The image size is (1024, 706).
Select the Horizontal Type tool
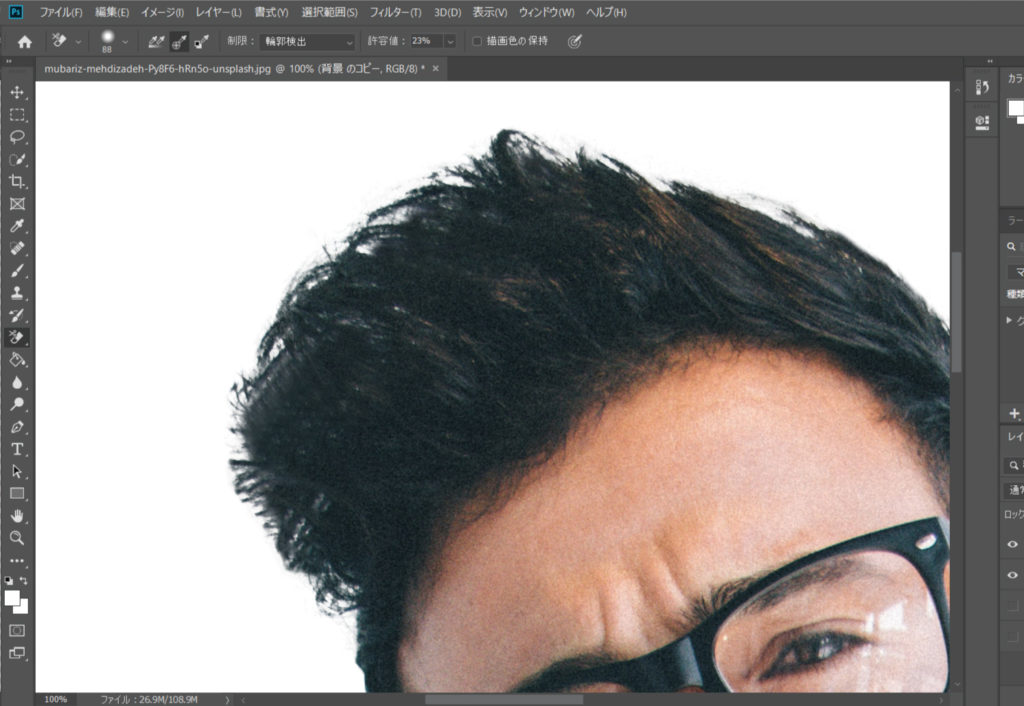17,449
